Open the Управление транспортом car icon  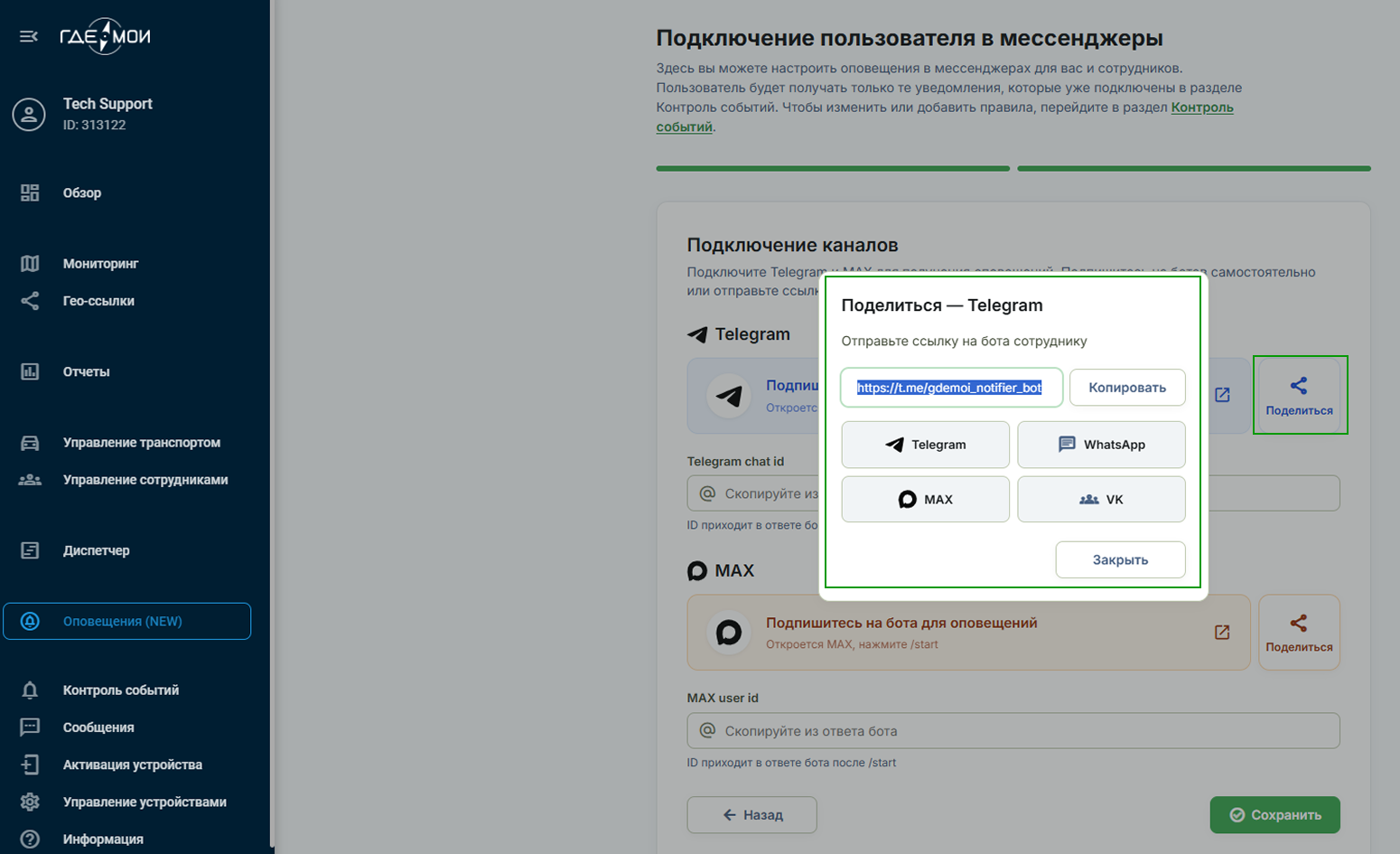pyautogui.click(x=30, y=443)
